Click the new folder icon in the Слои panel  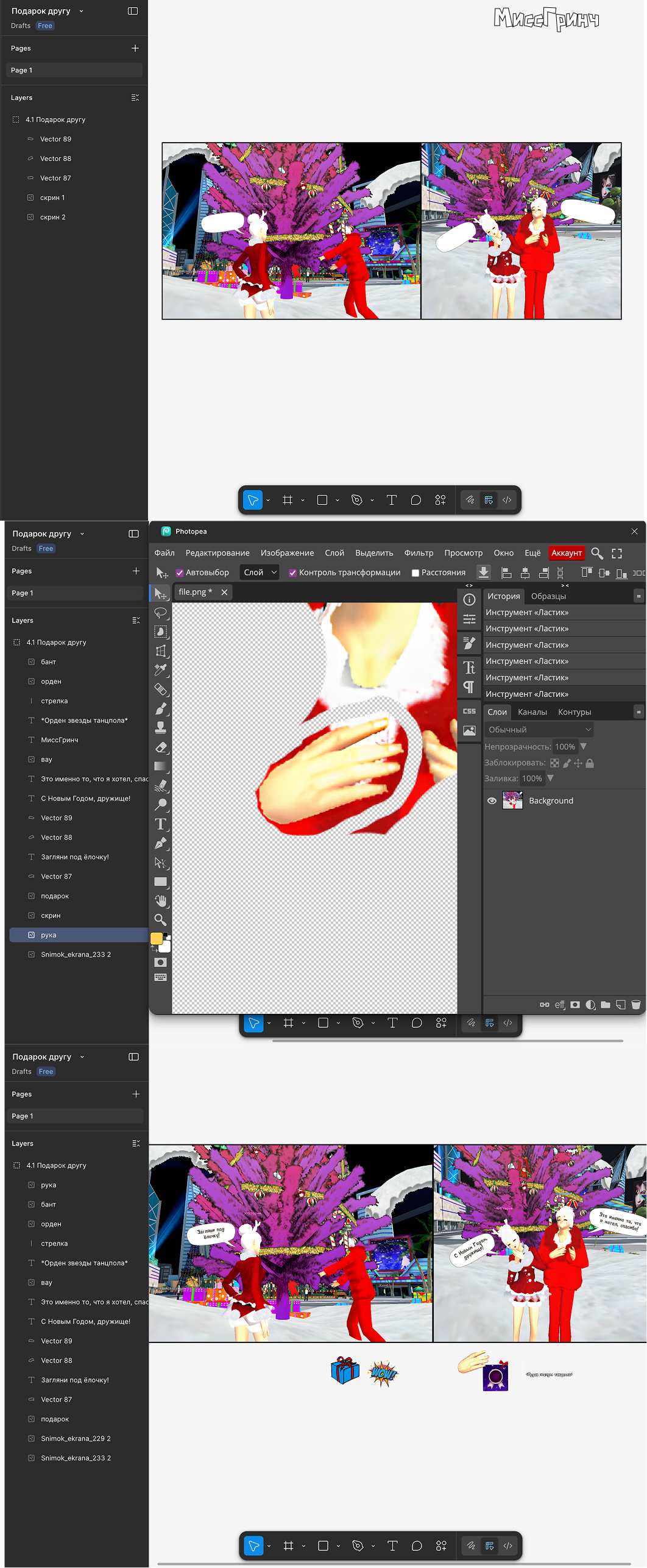[605, 1005]
